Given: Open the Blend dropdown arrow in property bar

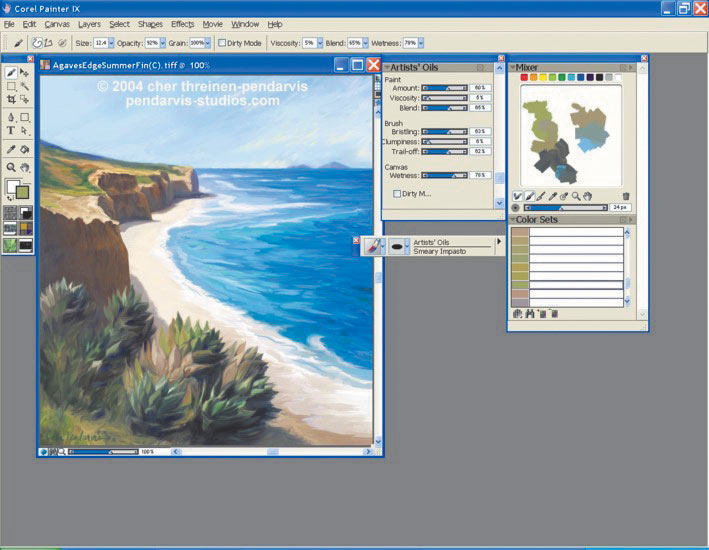Looking at the screenshot, I should (x=365, y=43).
